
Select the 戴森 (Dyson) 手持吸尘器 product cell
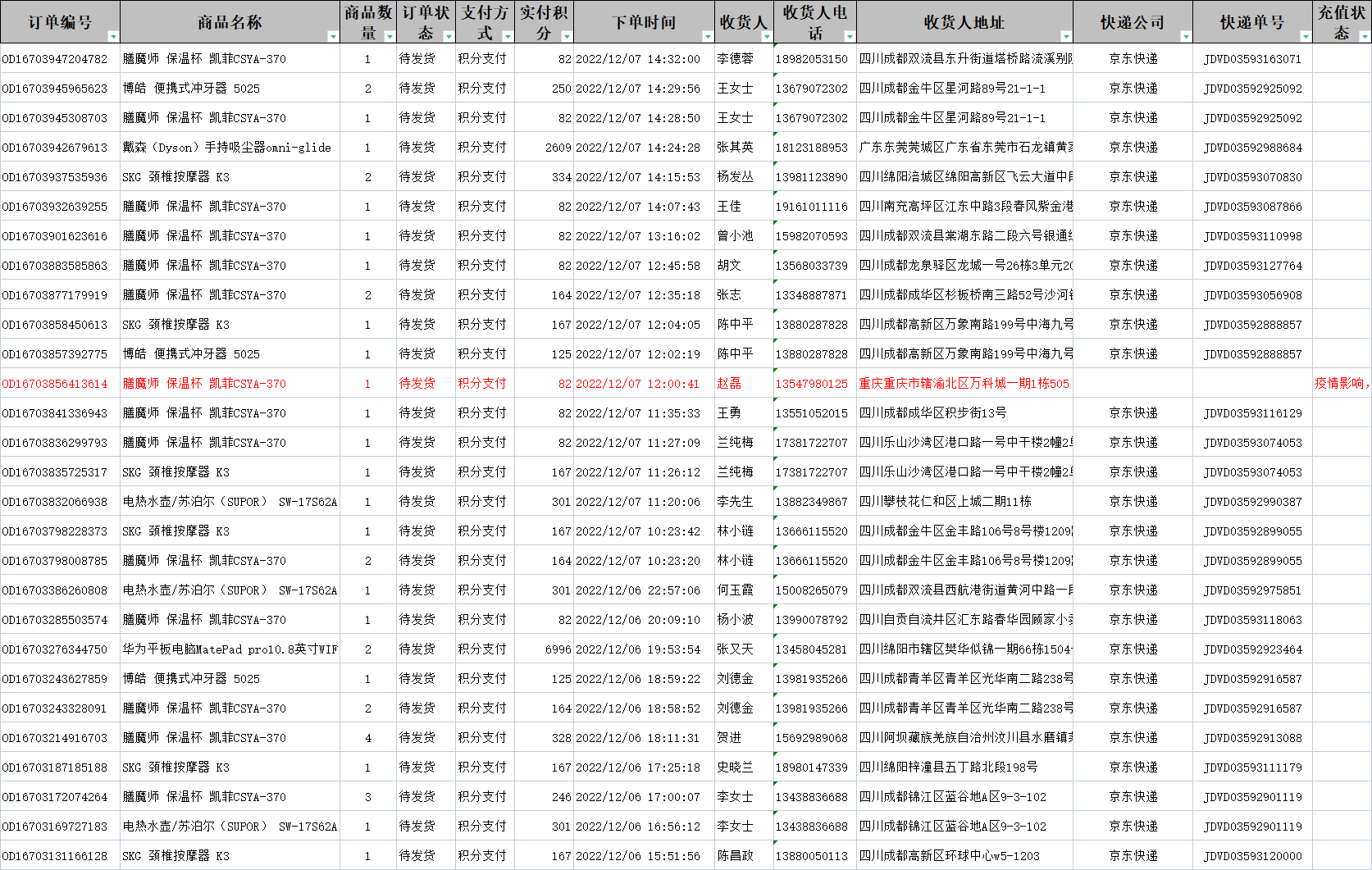(x=230, y=148)
